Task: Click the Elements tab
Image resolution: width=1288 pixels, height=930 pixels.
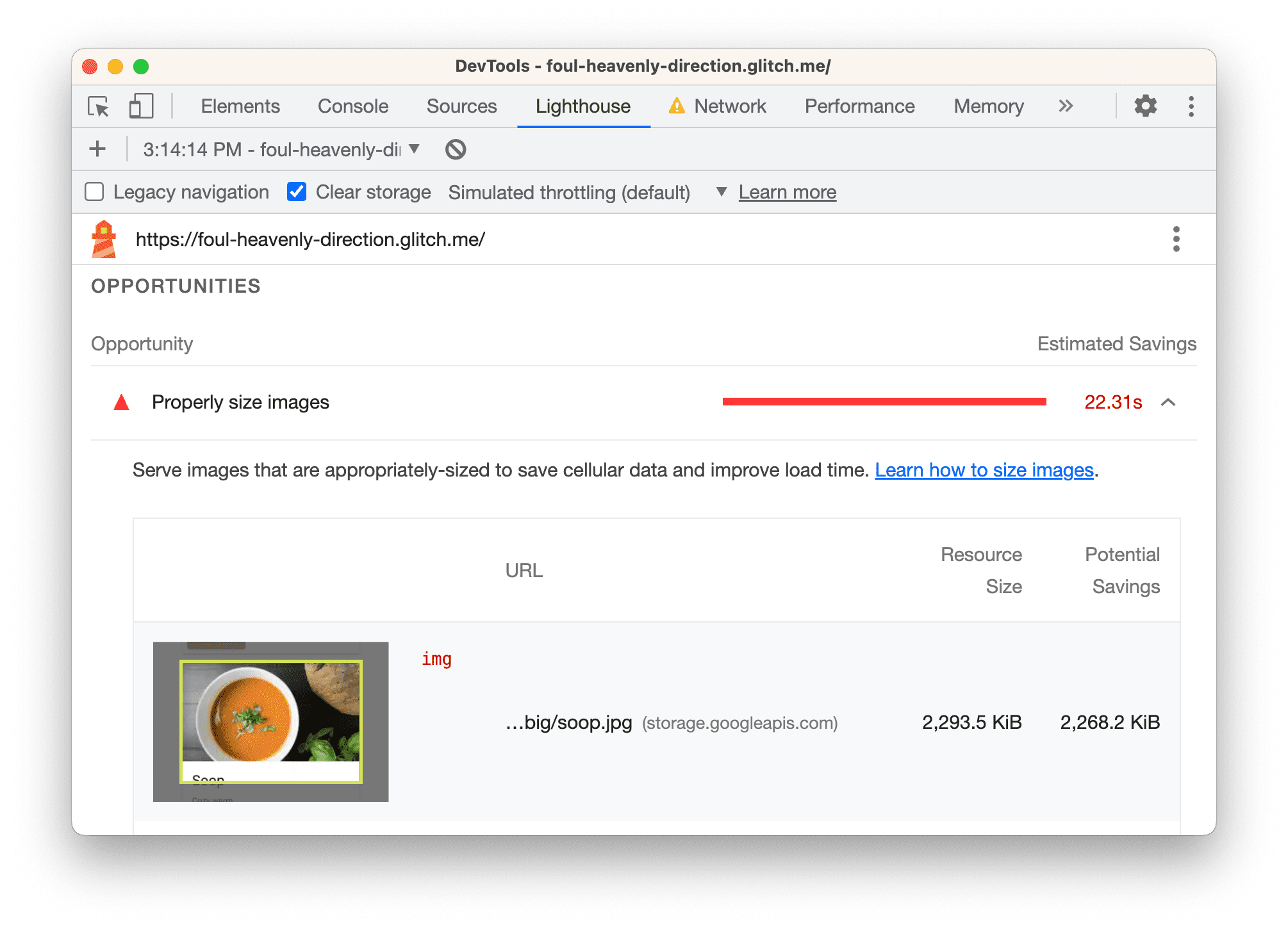Action: click(x=238, y=106)
